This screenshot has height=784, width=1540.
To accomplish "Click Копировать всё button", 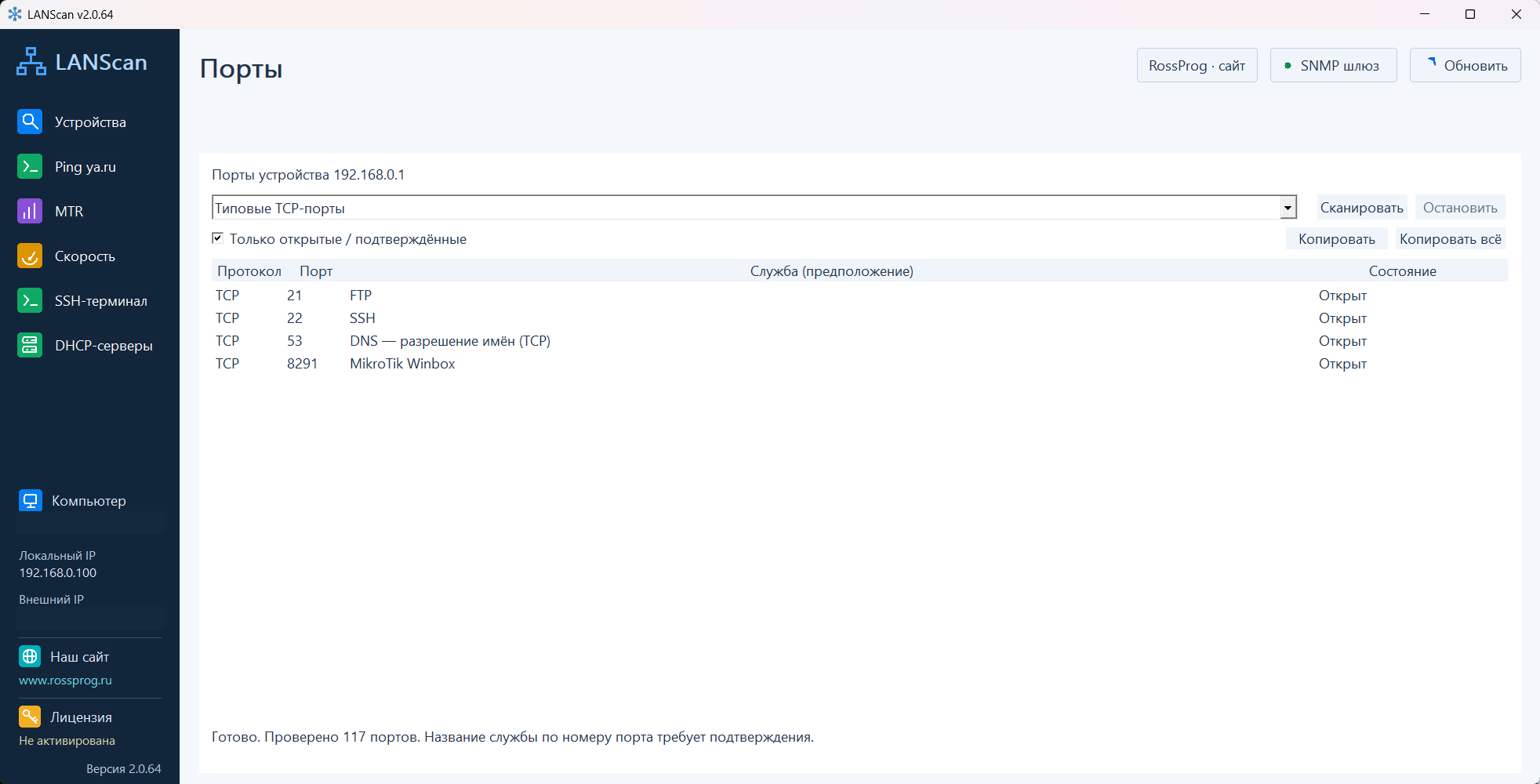I will point(1451,239).
